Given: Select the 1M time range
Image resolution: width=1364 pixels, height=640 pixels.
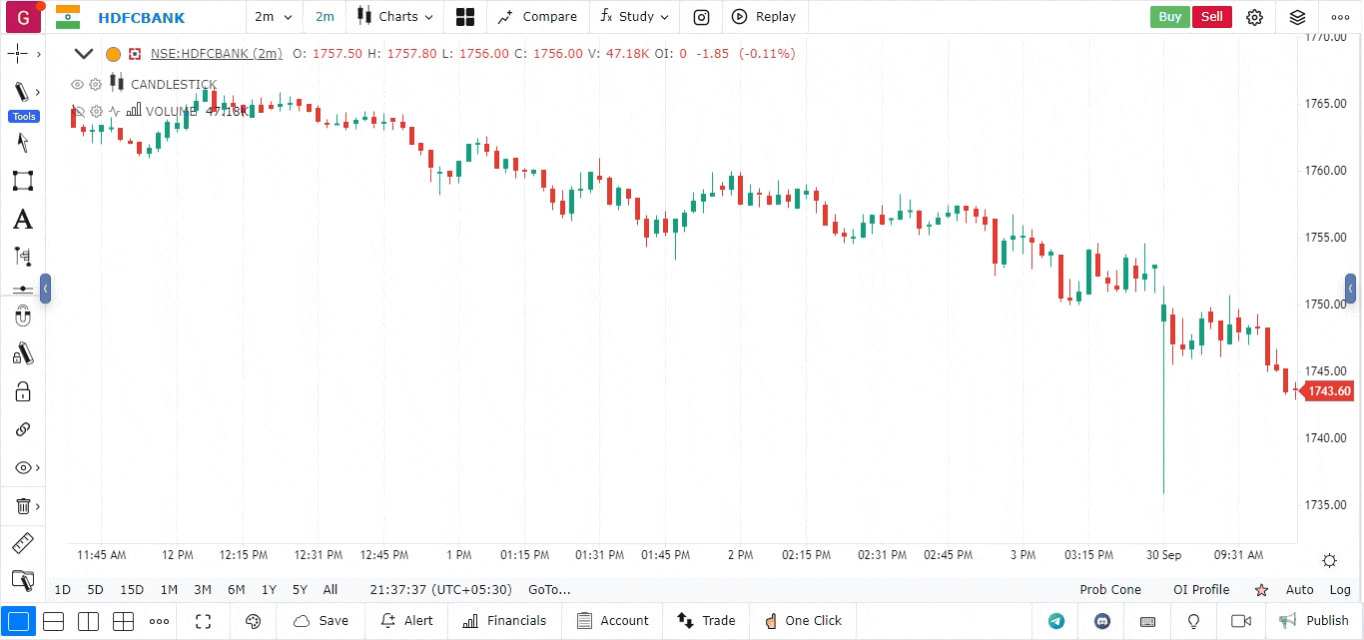Looking at the screenshot, I should [169, 590].
